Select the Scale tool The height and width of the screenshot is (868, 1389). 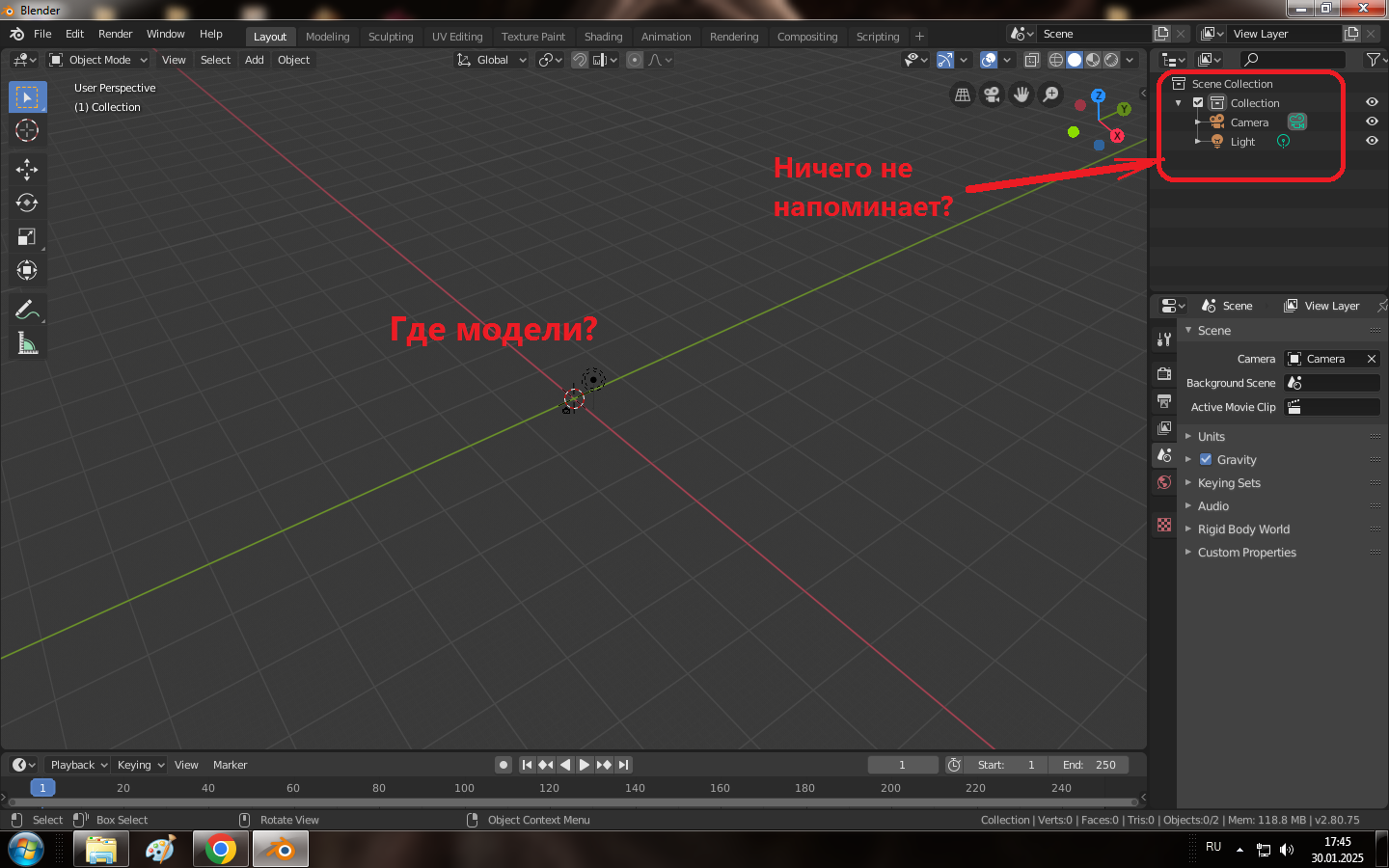point(27,237)
